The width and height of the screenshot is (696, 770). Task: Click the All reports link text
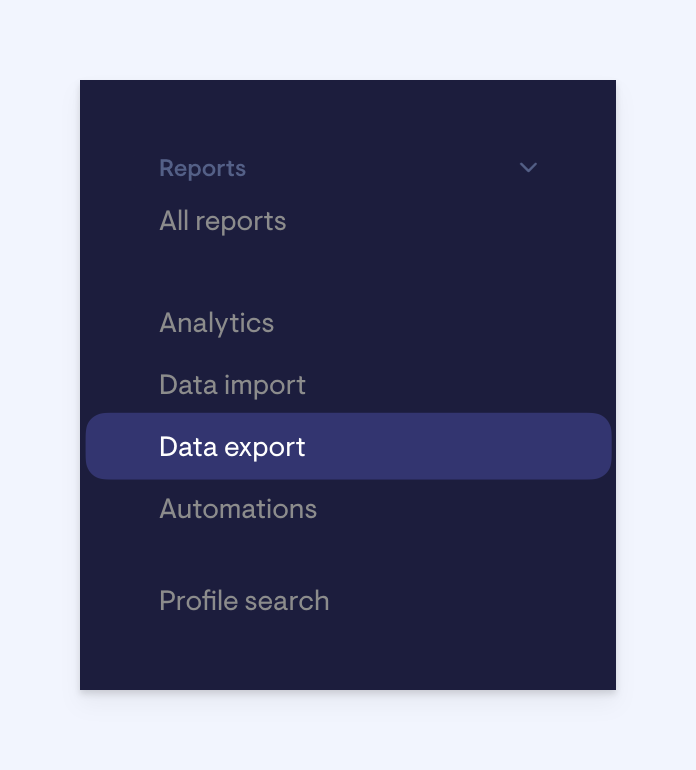point(223,221)
